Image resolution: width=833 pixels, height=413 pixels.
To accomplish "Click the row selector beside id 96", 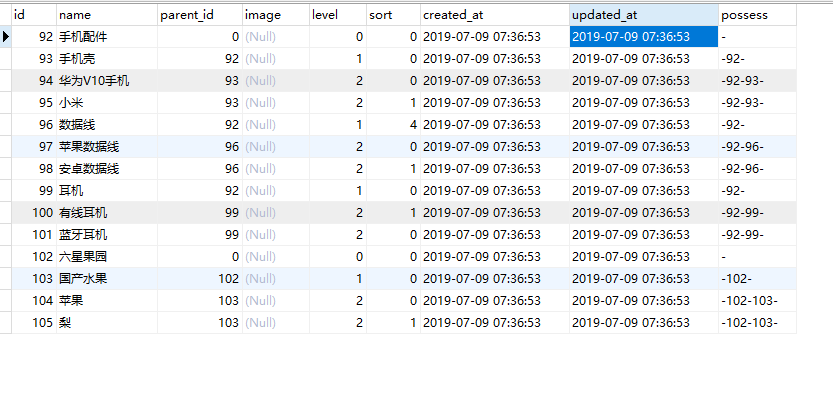I will (x=6, y=125).
